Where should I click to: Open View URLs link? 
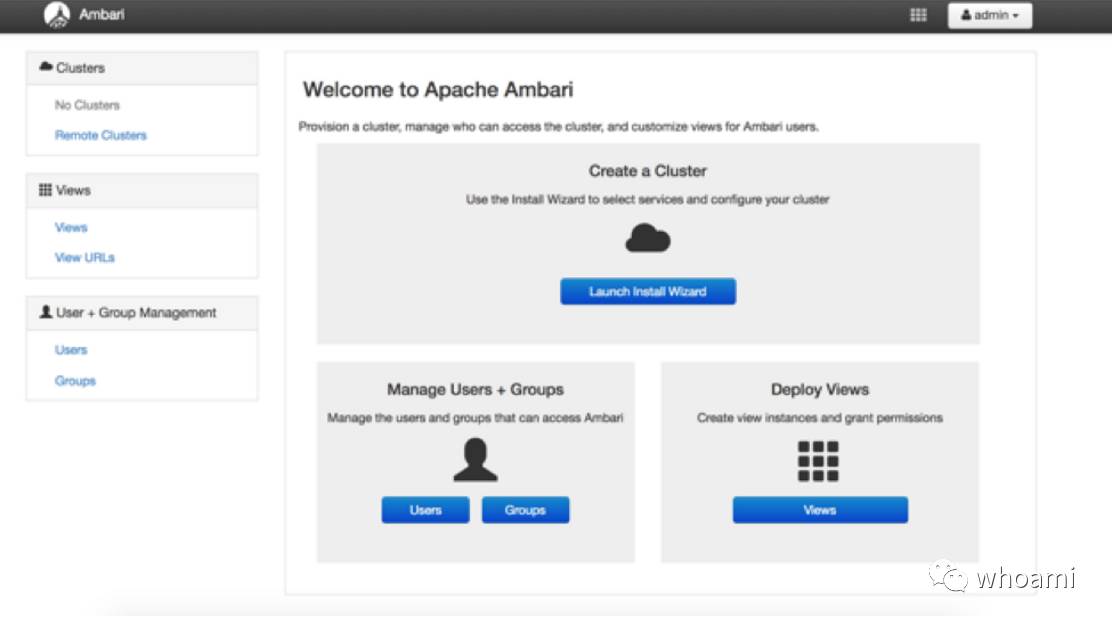point(84,257)
